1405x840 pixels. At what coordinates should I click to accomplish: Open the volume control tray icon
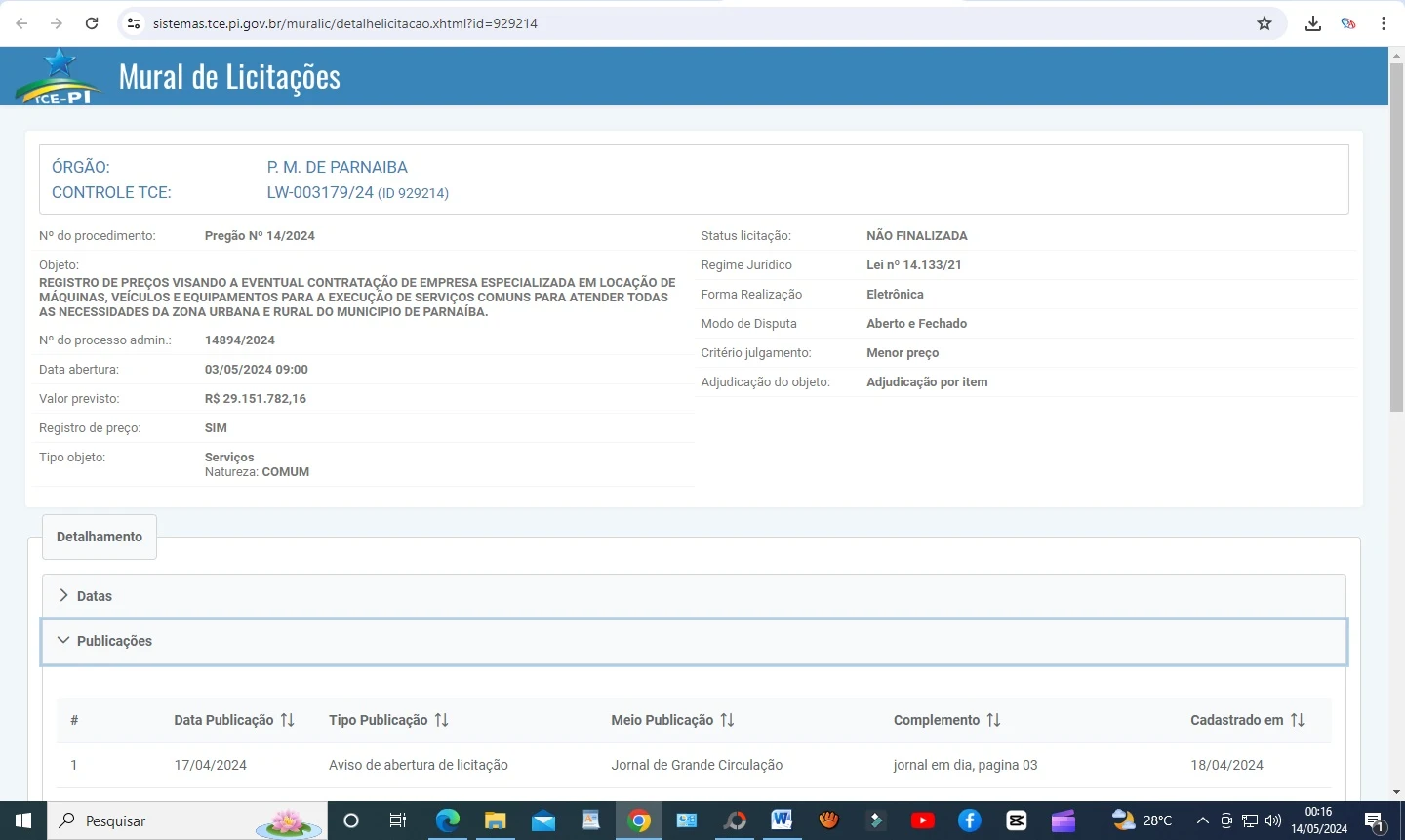coord(1273,820)
